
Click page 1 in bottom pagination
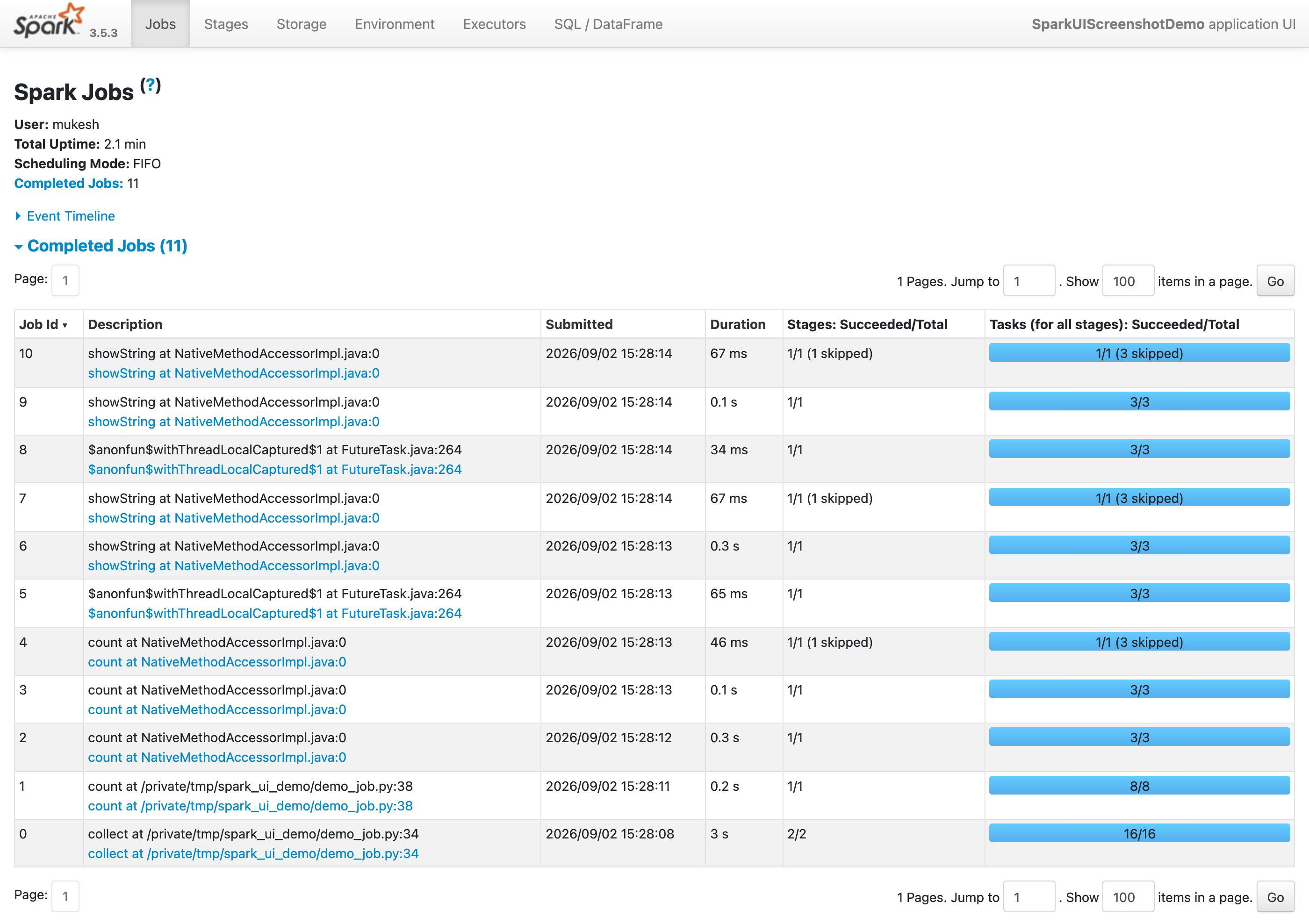pyautogui.click(x=65, y=896)
